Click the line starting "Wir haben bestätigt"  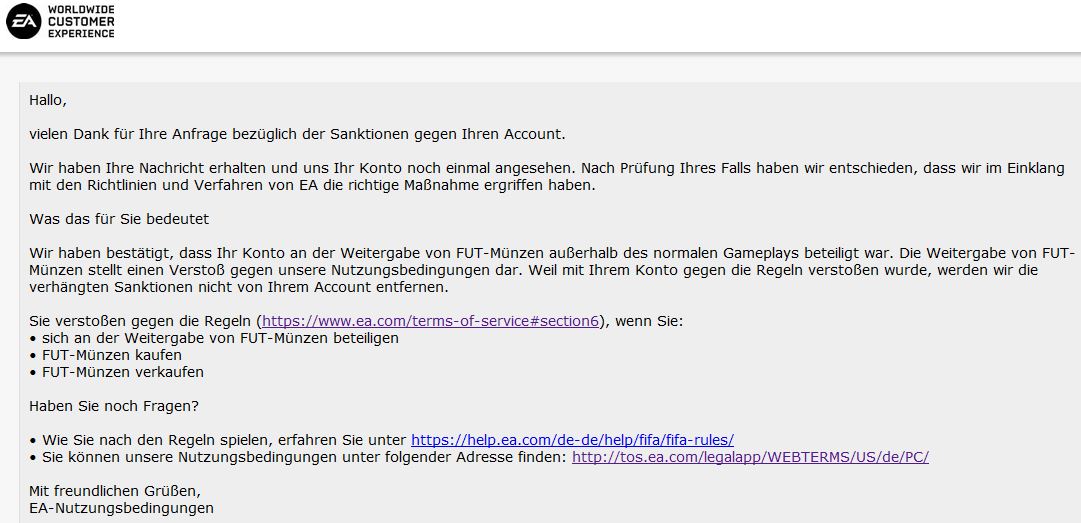click(552, 254)
